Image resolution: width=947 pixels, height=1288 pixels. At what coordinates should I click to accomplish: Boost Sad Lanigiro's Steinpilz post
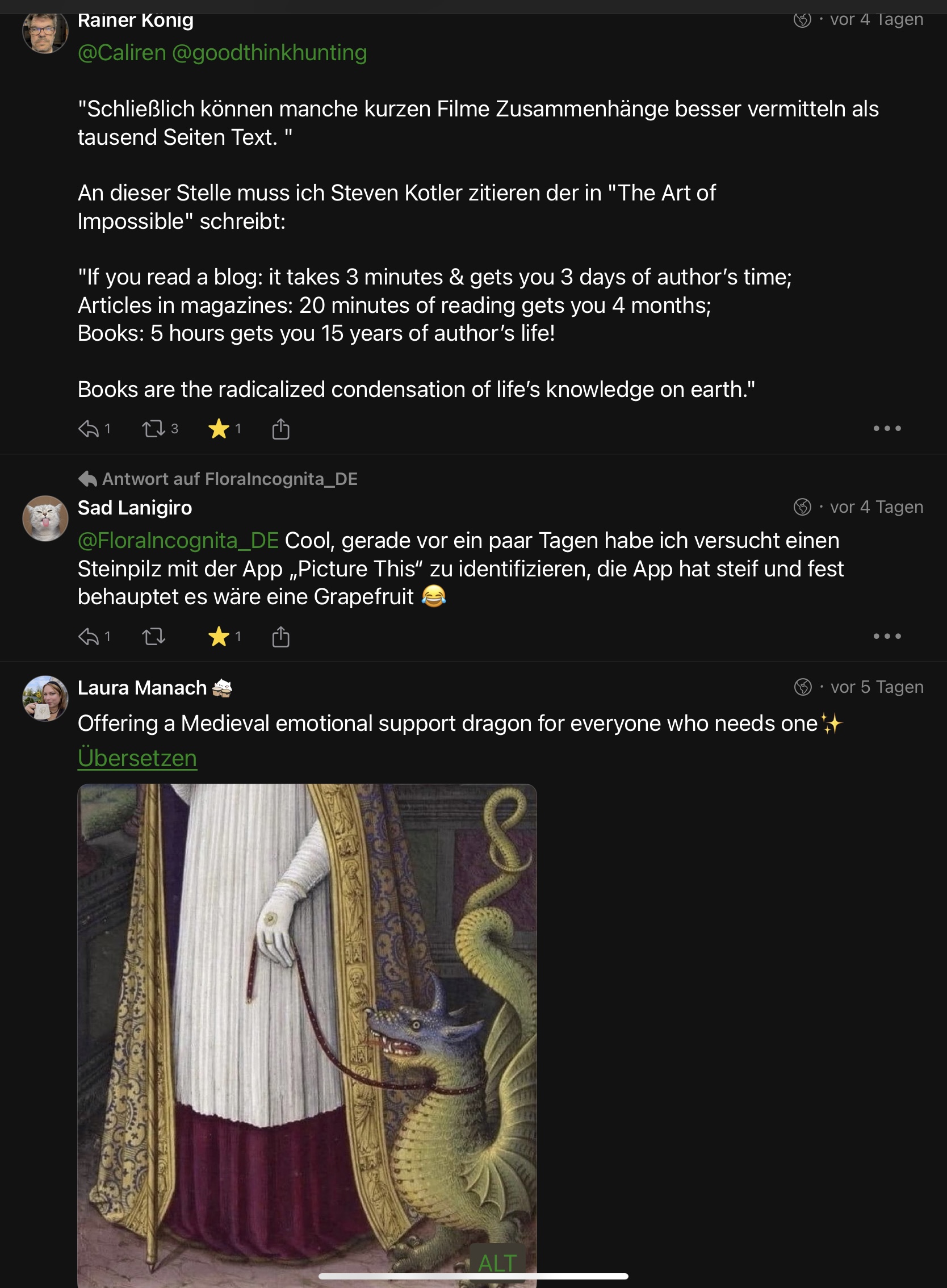click(x=154, y=637)
